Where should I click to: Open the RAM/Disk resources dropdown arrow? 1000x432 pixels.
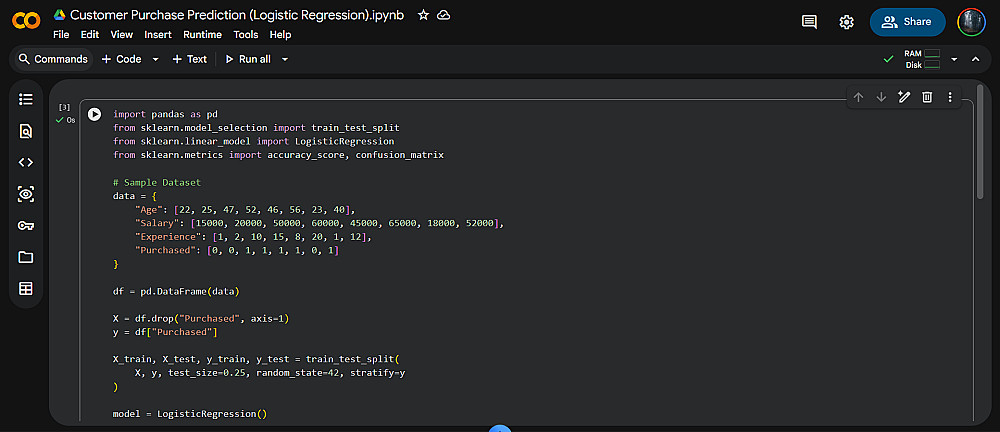pyautogui.click(x=954, y=59)
